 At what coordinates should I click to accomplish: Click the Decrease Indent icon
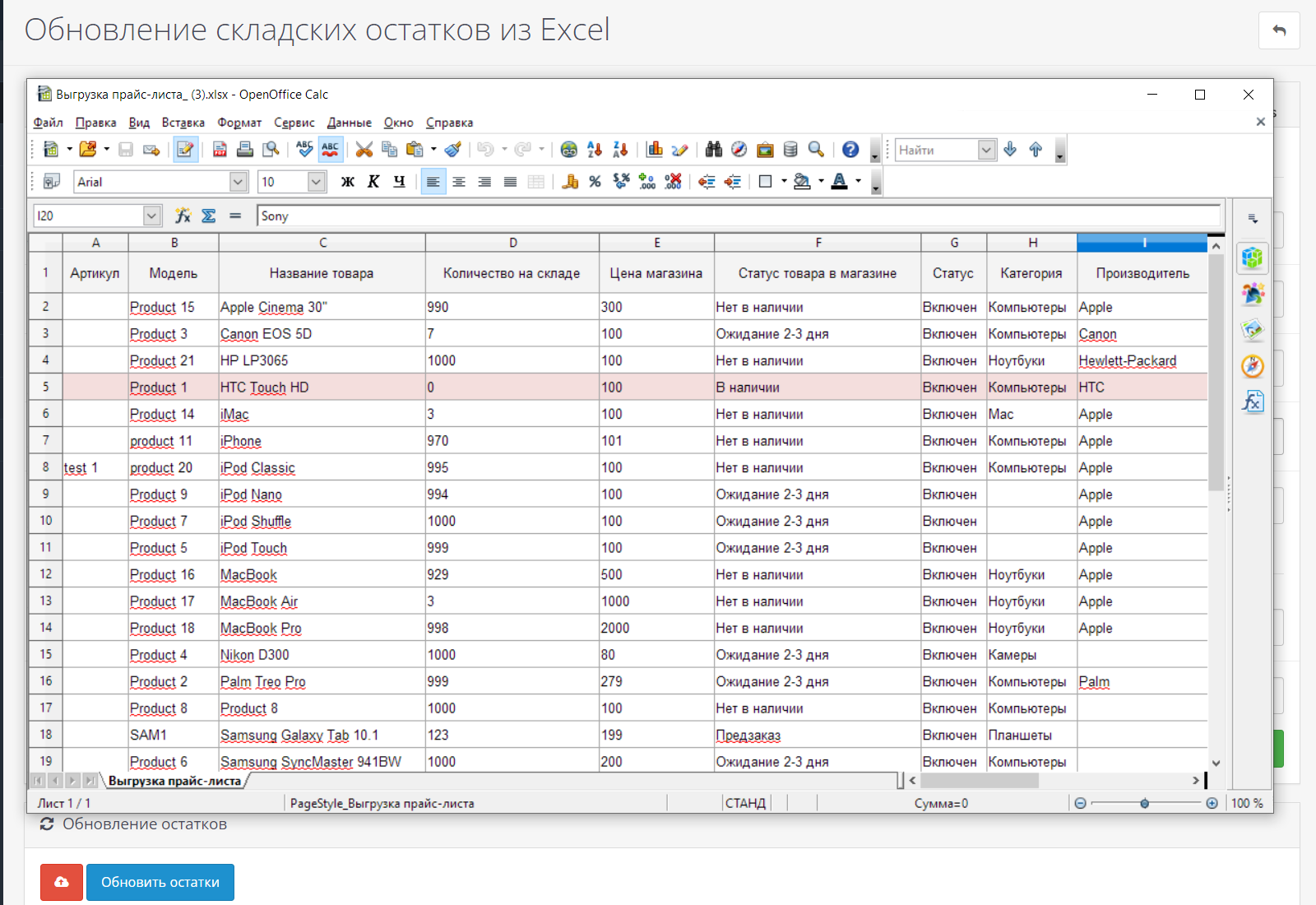tap(707, 182)
